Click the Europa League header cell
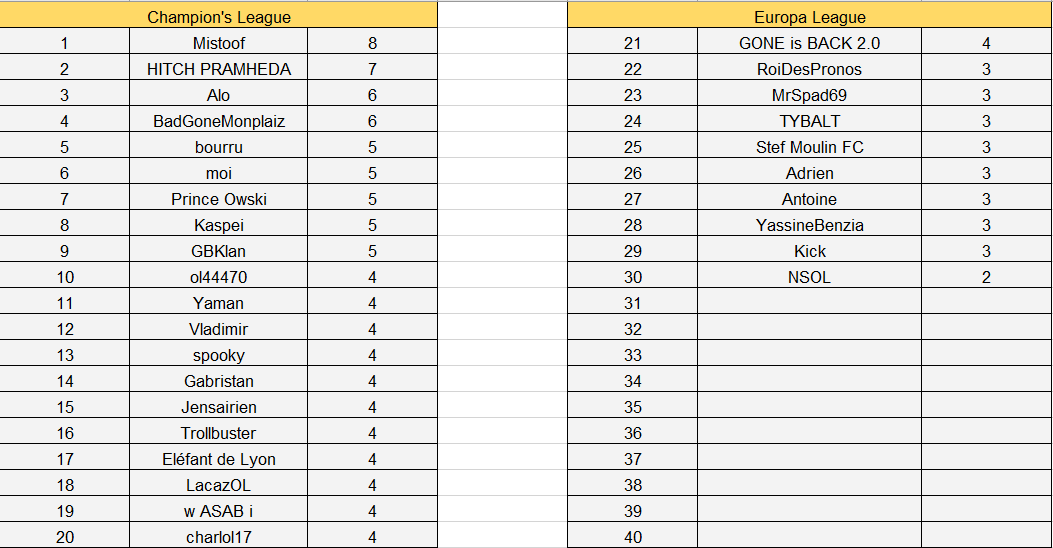This screenshot has width=1053, height=548. [x=809, y=17]
